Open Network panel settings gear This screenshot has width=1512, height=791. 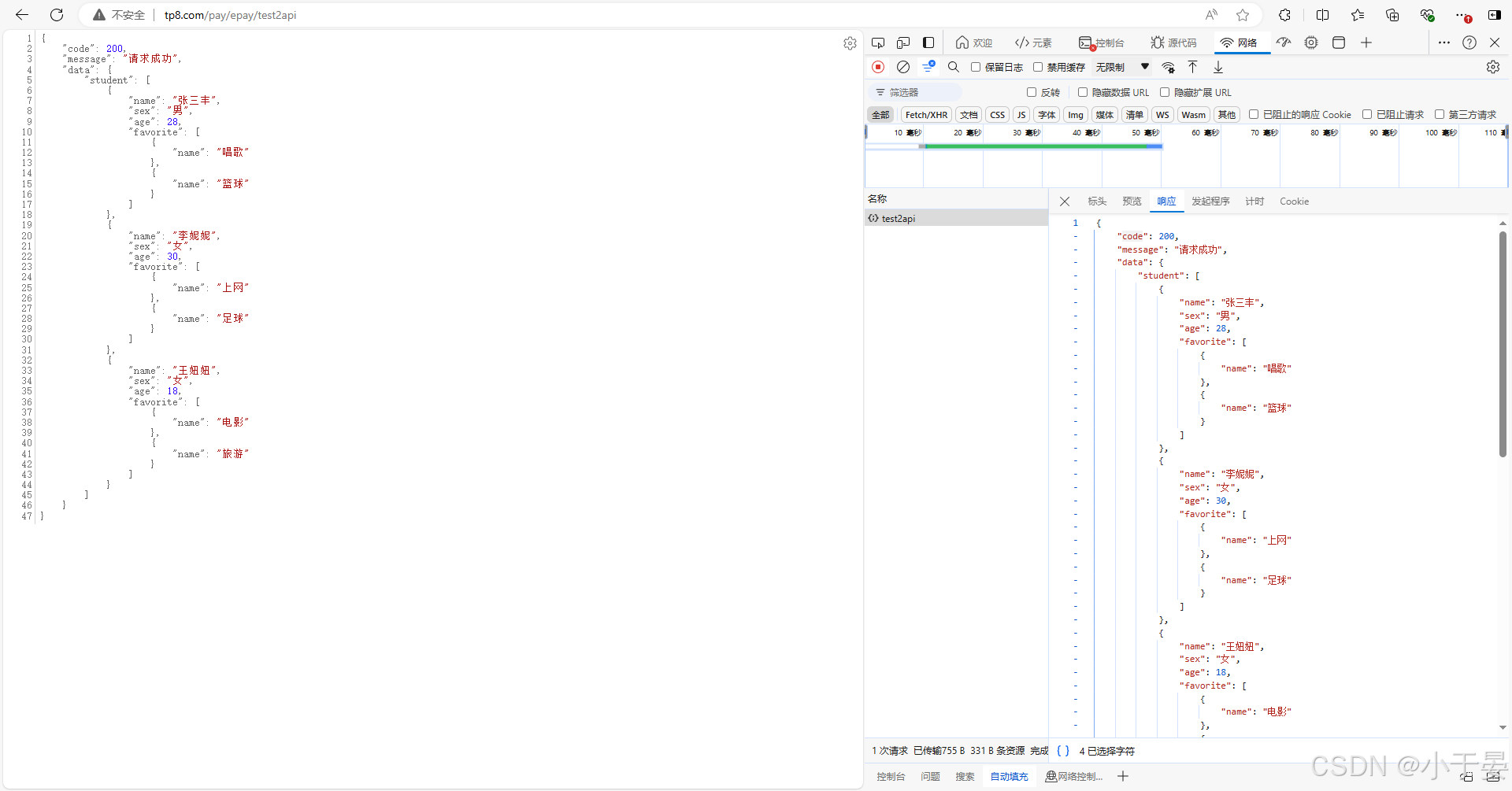[1493, 67]
